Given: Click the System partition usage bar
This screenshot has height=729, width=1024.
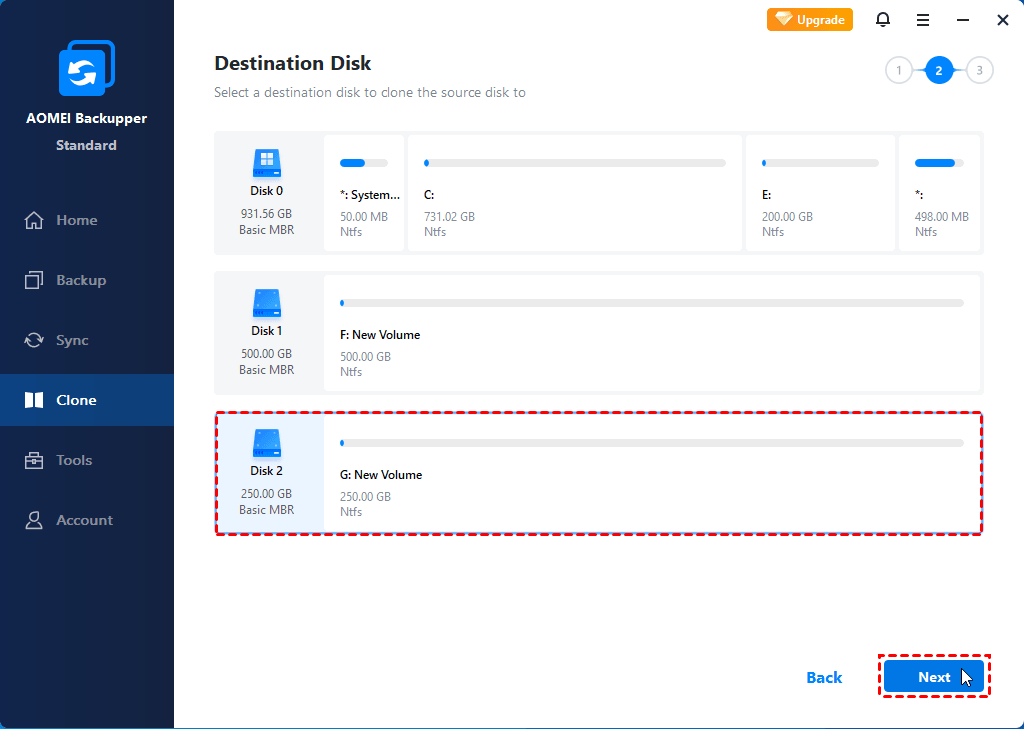Looking at the screenshot, I should [x=364, y=163].
